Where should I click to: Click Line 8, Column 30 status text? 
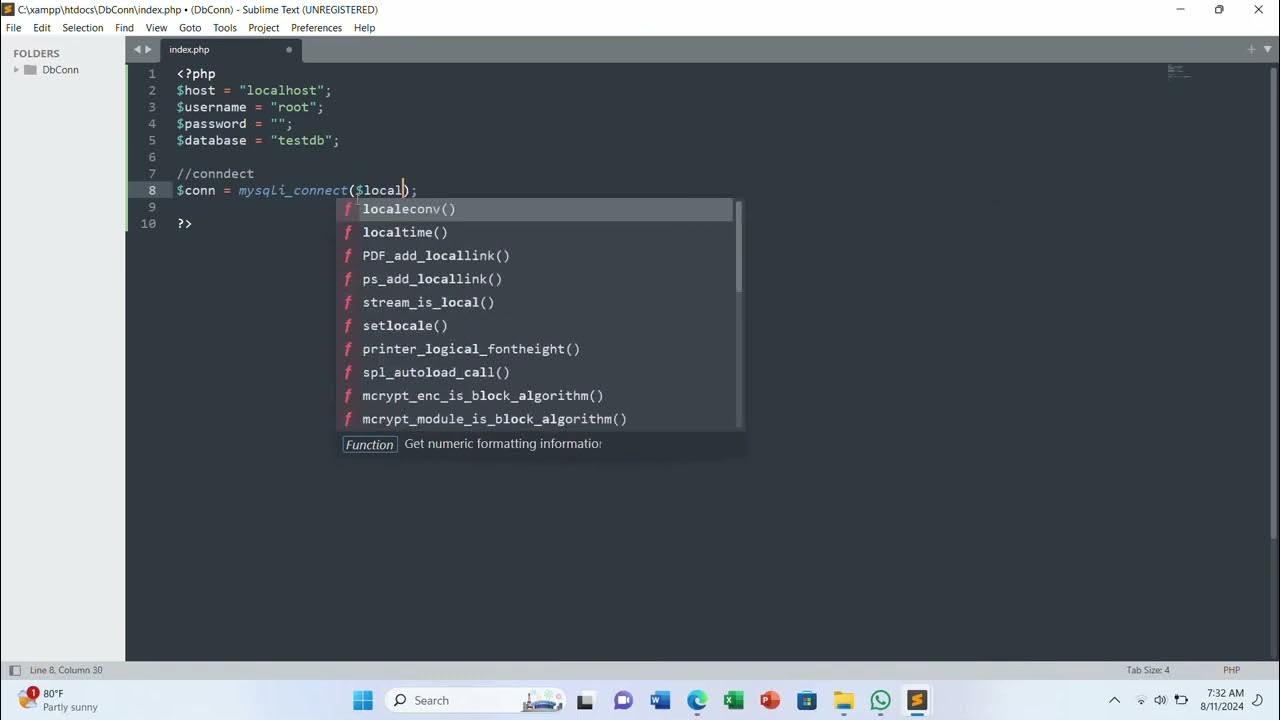coord(66,670)
